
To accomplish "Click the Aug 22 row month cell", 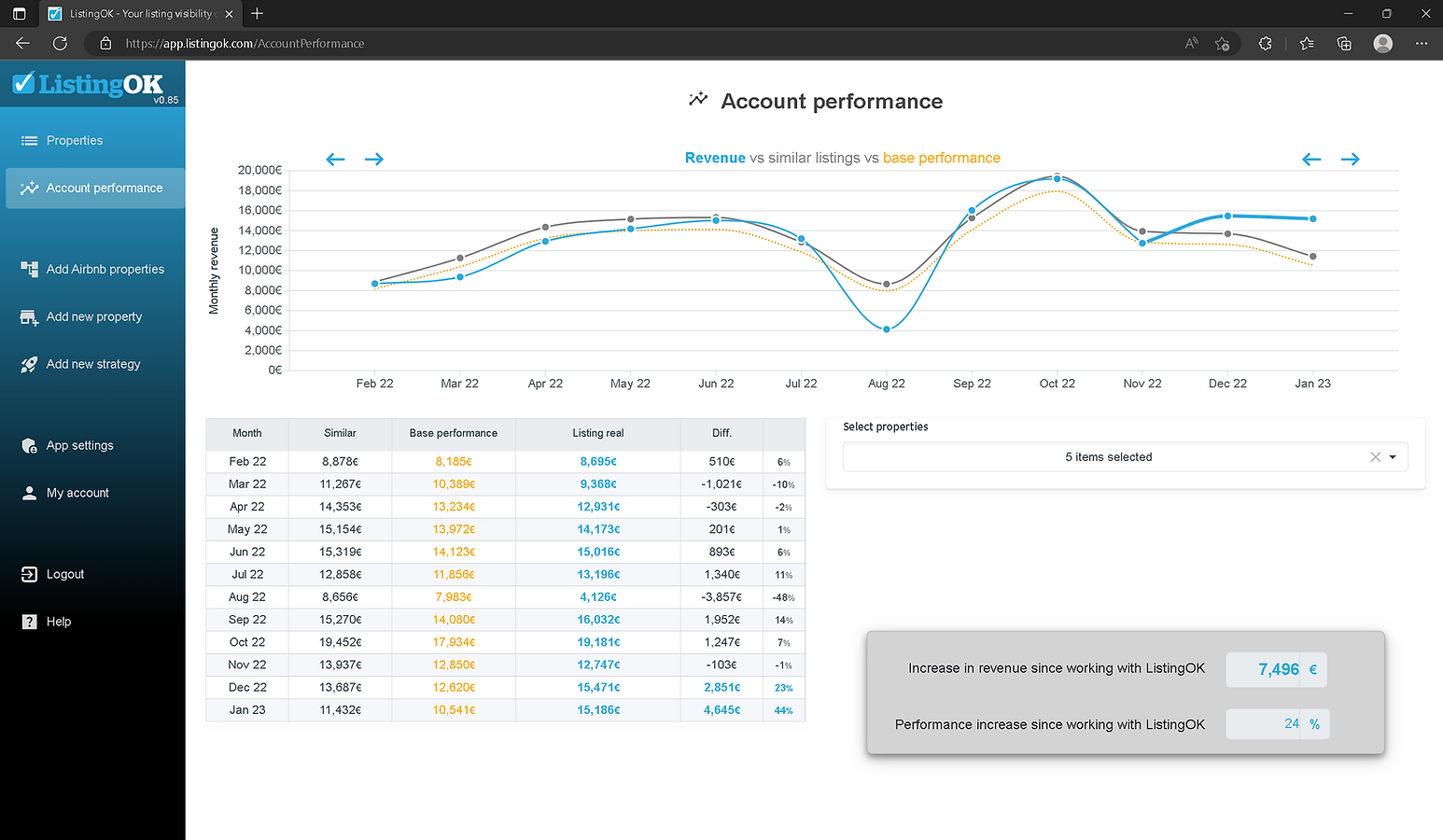I will coord(247,597).
